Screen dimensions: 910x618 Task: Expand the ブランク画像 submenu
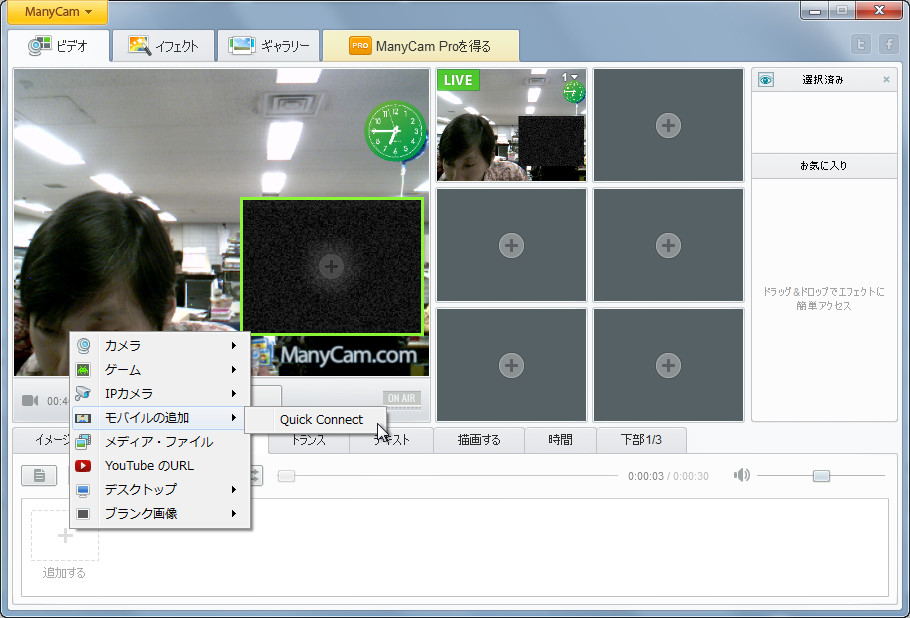click(x=160, y=514)
